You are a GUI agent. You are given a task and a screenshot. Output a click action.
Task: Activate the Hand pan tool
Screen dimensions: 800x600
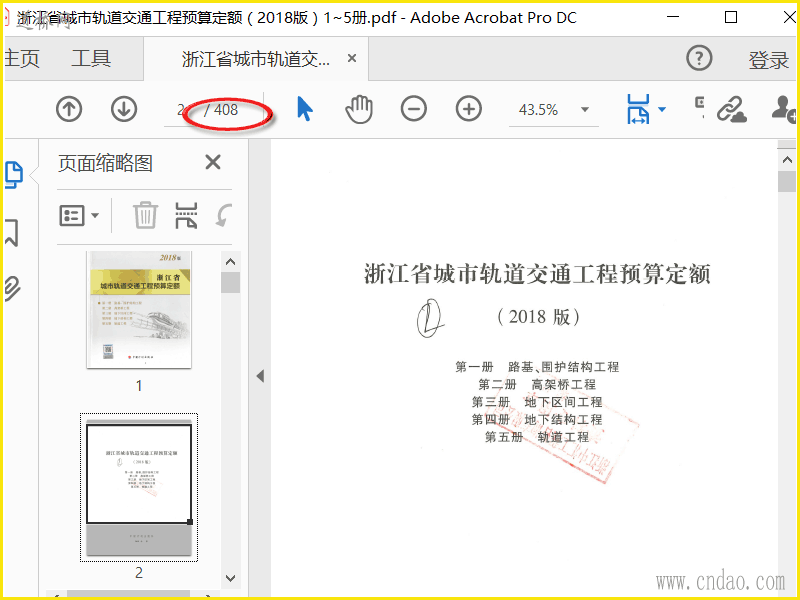click(359, 109)
